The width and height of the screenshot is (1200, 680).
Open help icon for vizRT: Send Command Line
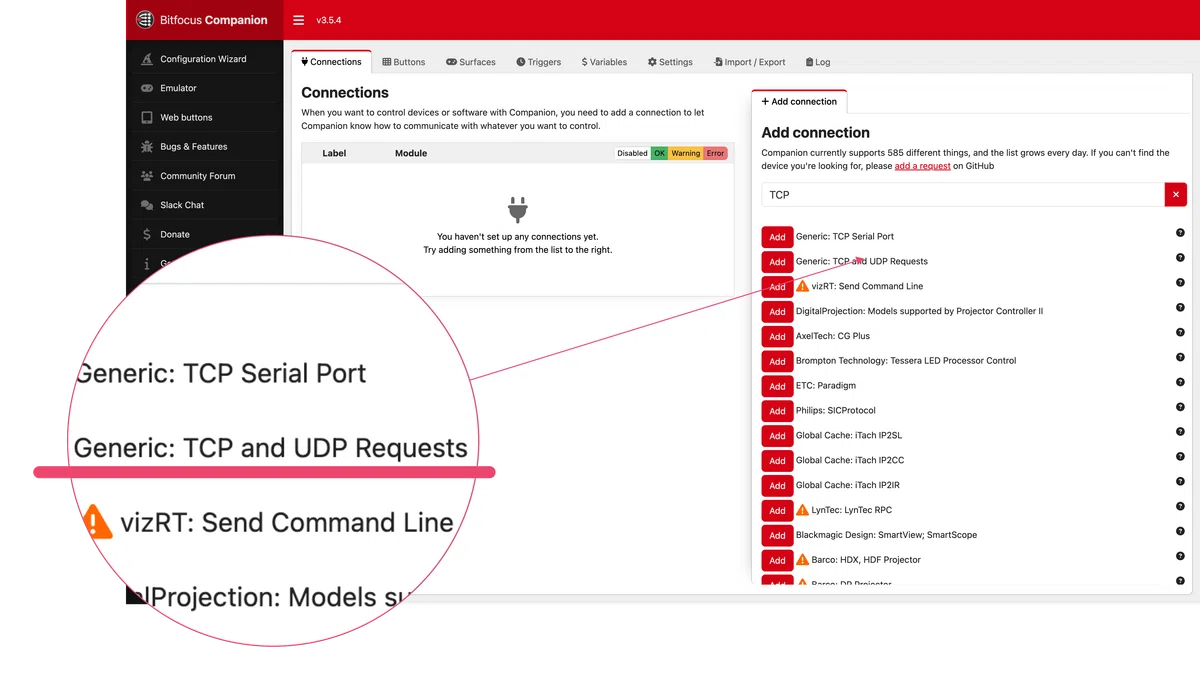(1180, 283)
